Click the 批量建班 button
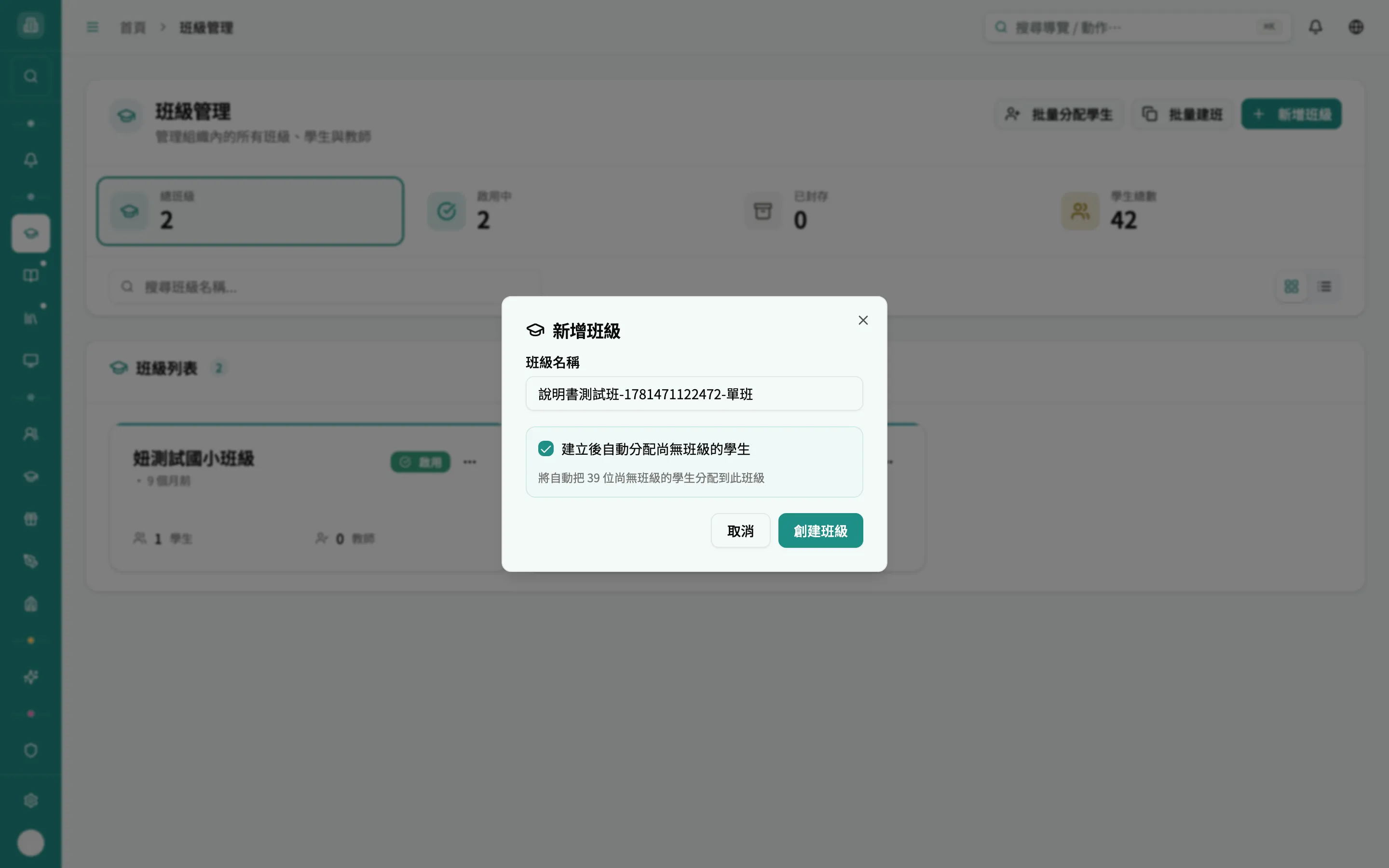1389x868 pixels. point(1182,114)
